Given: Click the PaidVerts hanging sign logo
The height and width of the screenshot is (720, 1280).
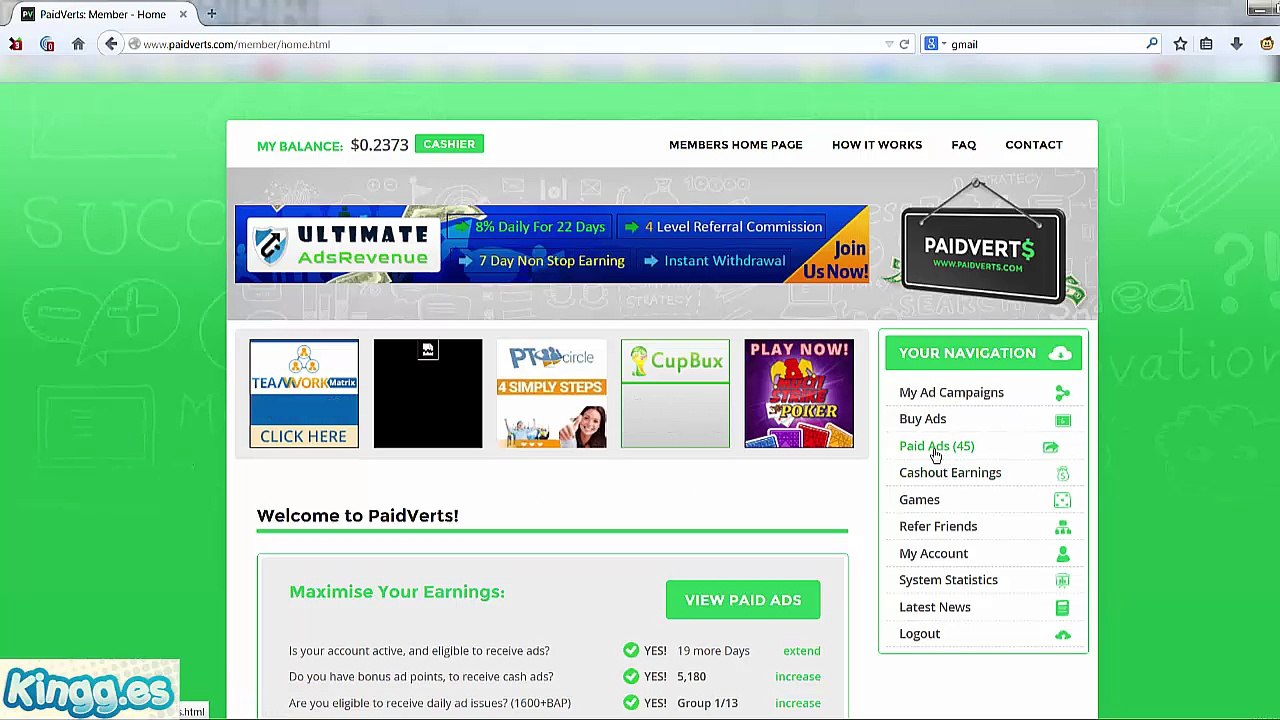Looking at the screenshot, I should (x=982, y=245).
